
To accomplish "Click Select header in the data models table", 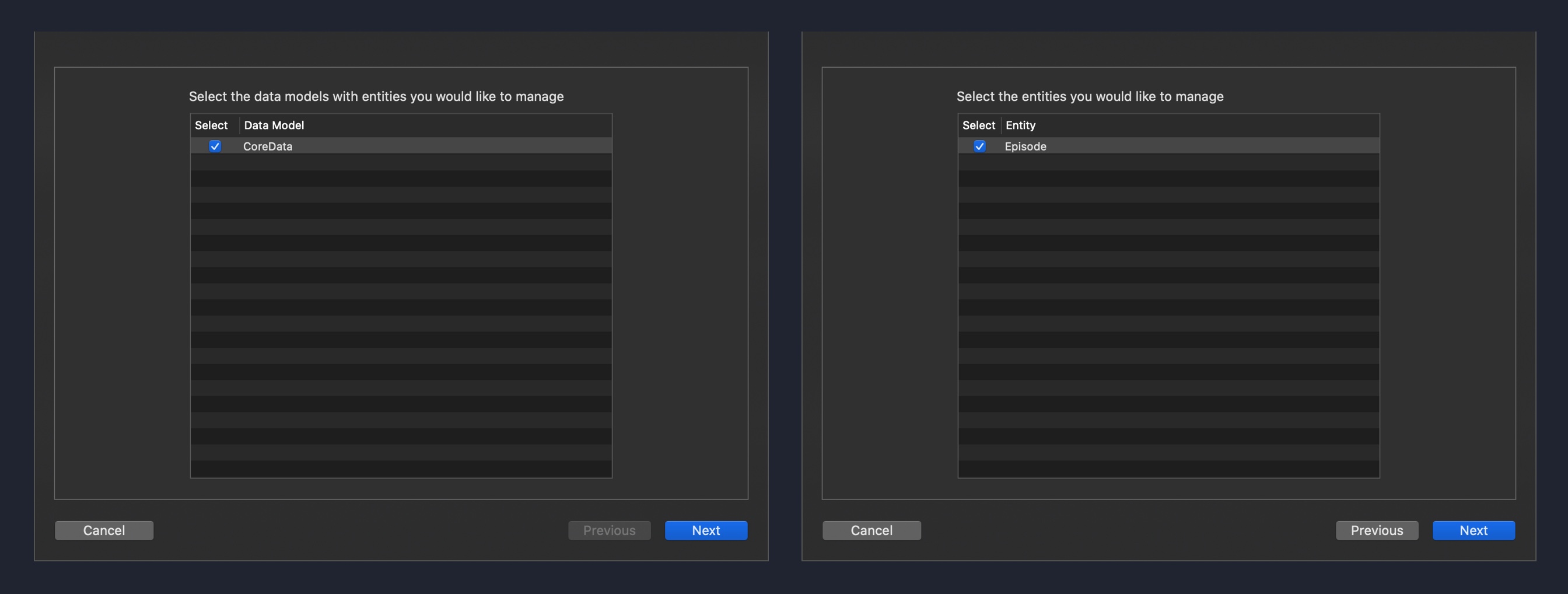I will coord(211,125).
